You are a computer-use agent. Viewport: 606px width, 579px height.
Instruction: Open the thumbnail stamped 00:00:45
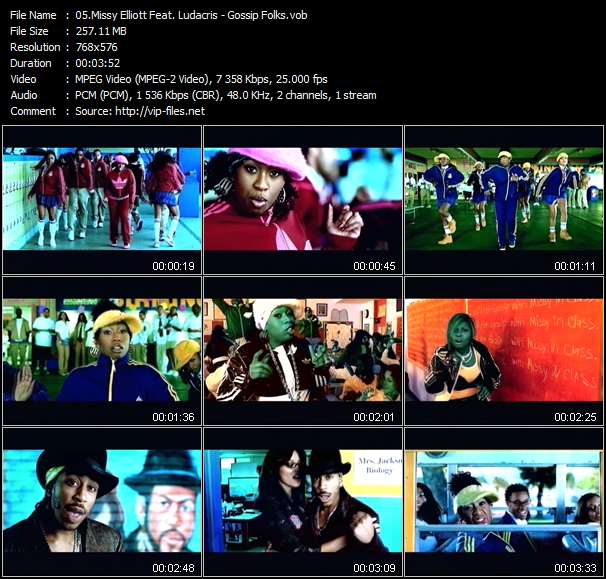(303, 199)
